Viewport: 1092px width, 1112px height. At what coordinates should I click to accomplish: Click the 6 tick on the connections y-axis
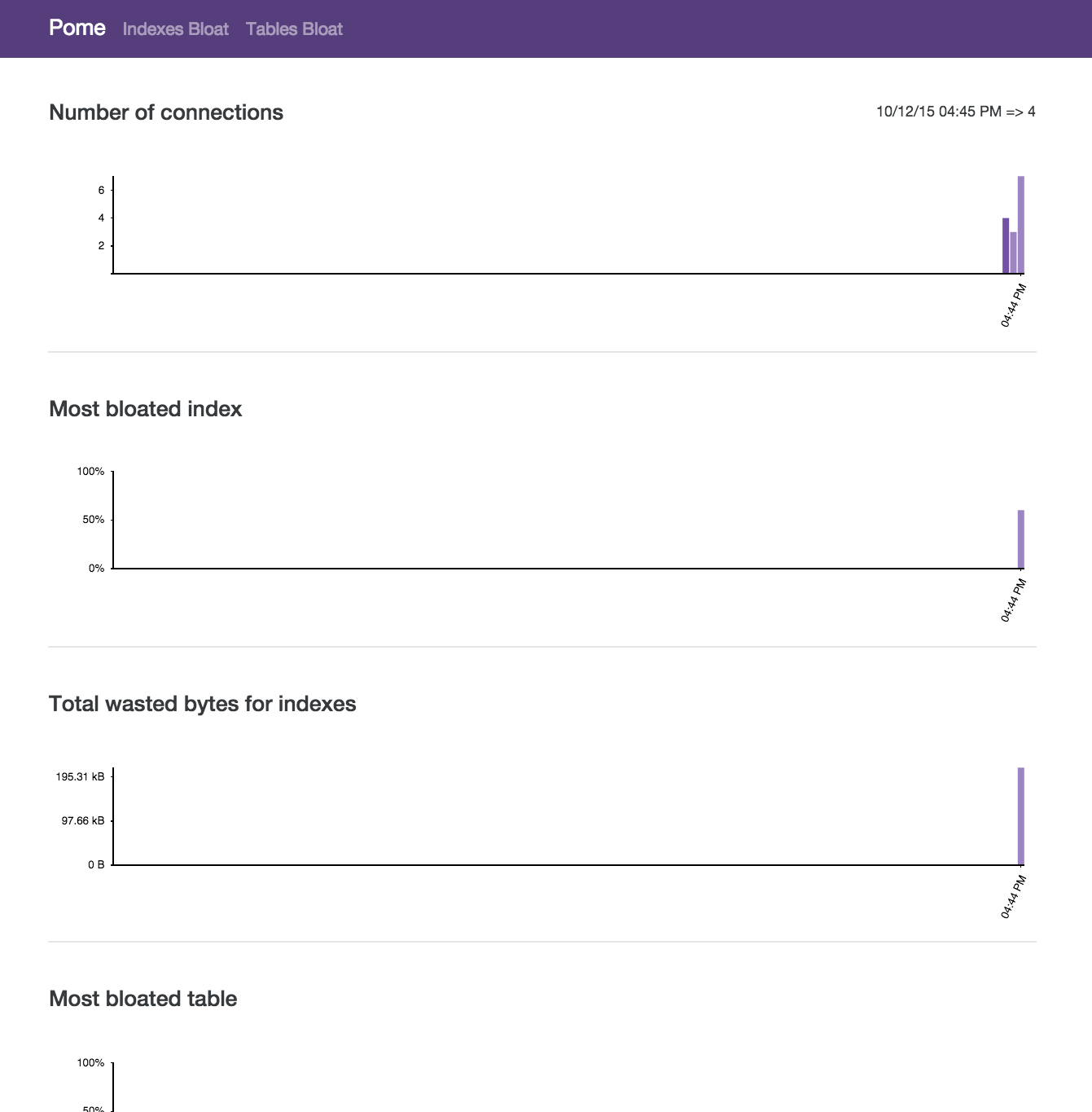tap(102, 190)
